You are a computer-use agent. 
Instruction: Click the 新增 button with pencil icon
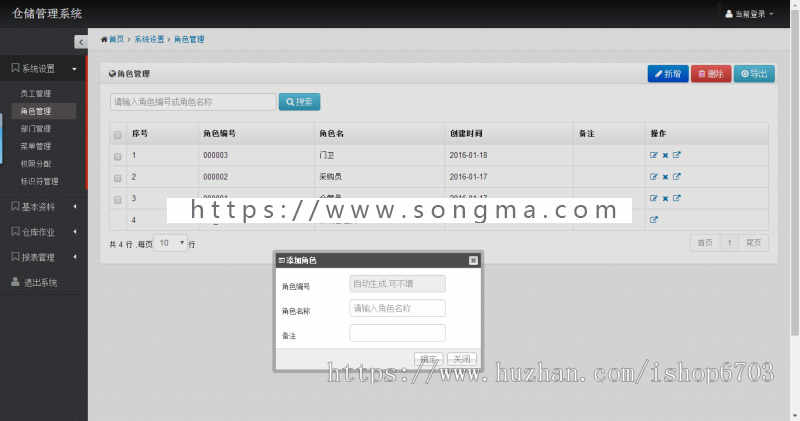click(x=668, y=74)
